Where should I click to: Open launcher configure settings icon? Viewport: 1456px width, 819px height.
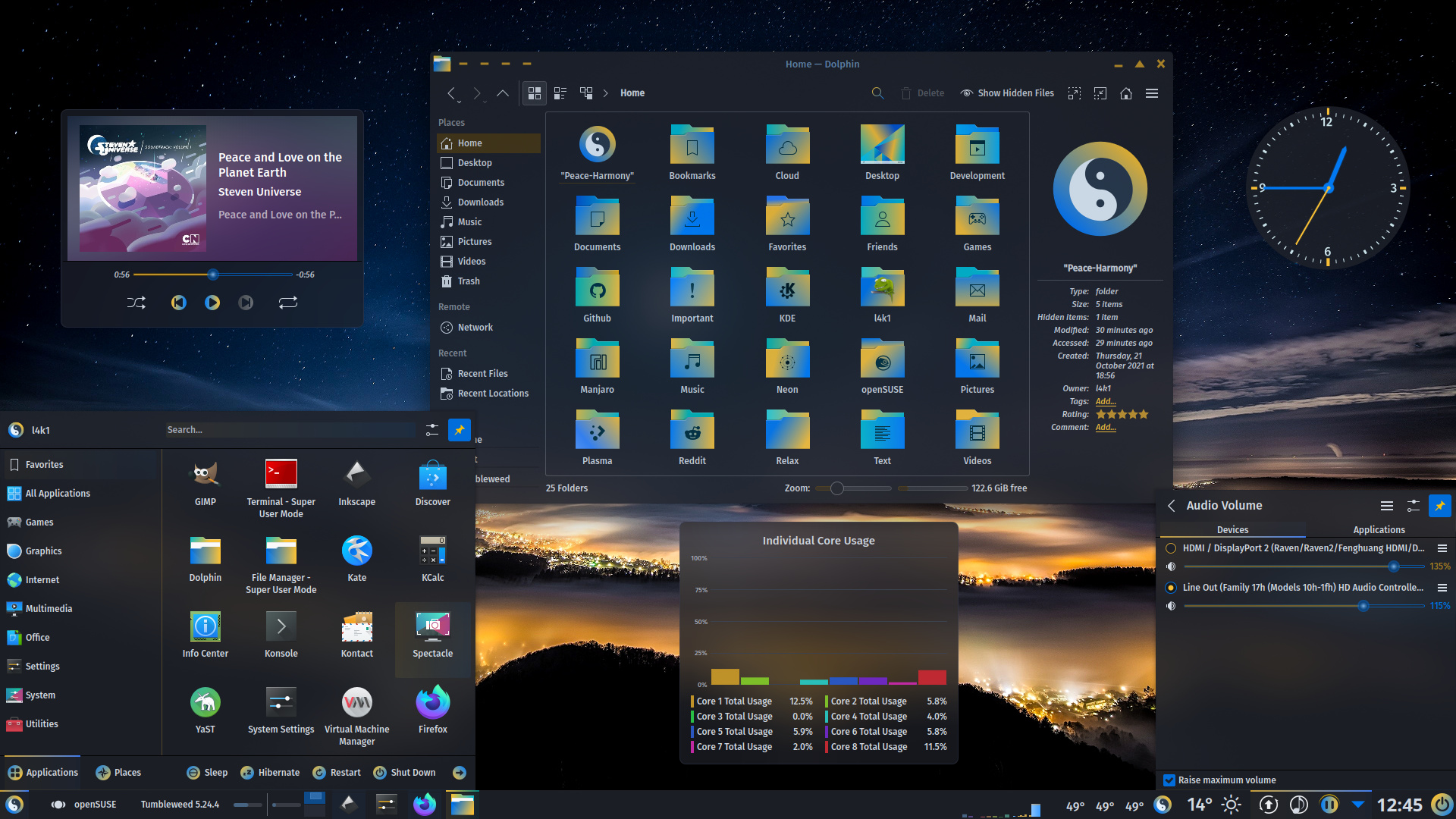(x=432, y=430)
